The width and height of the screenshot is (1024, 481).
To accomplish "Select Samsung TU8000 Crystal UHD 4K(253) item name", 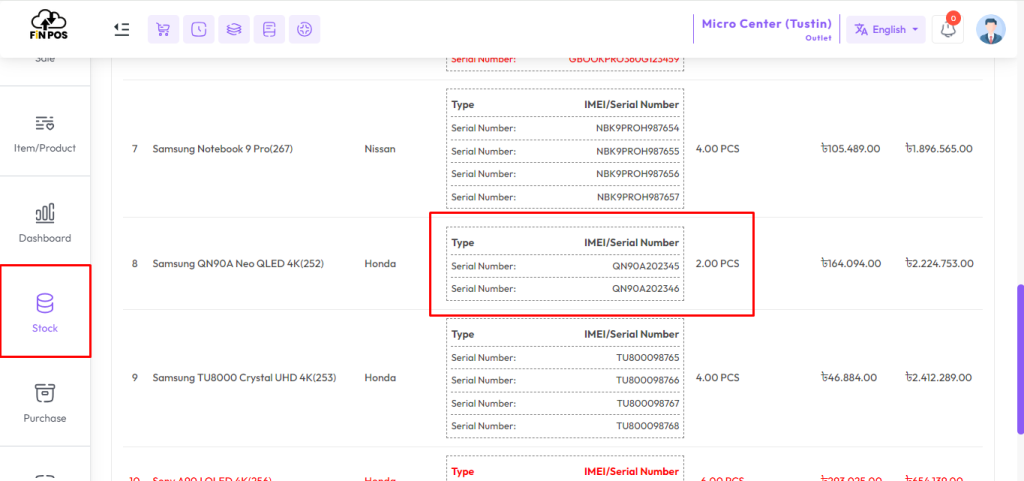I will (x=244, y=378).
